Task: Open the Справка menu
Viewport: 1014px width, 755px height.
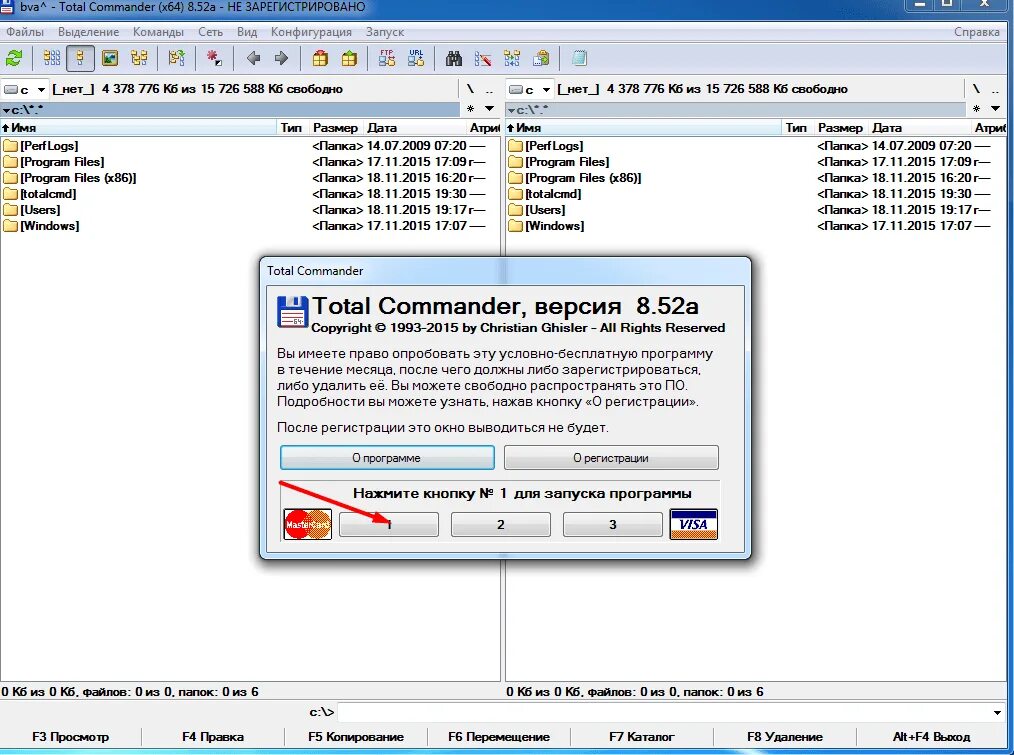Action: (976, 32)
